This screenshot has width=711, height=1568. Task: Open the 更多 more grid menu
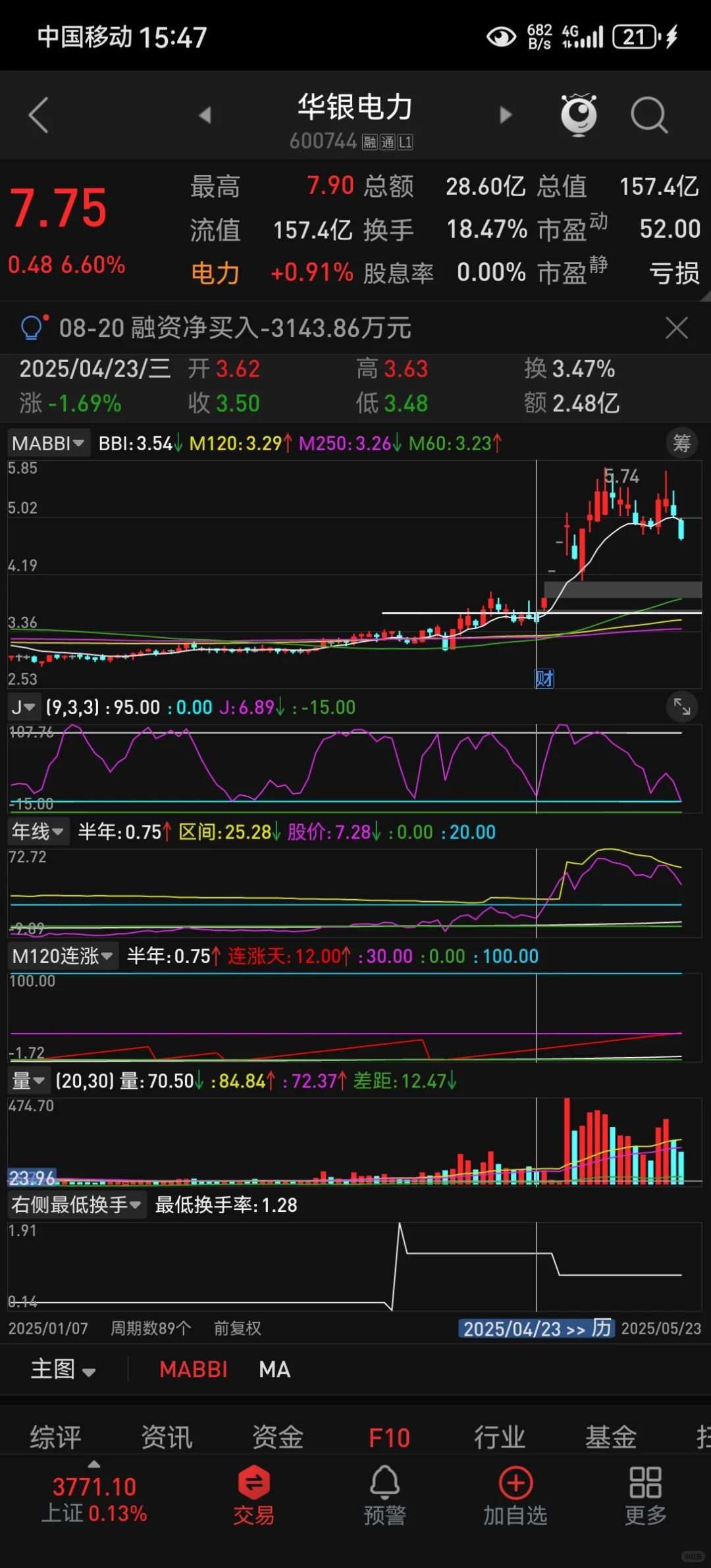646,1495
